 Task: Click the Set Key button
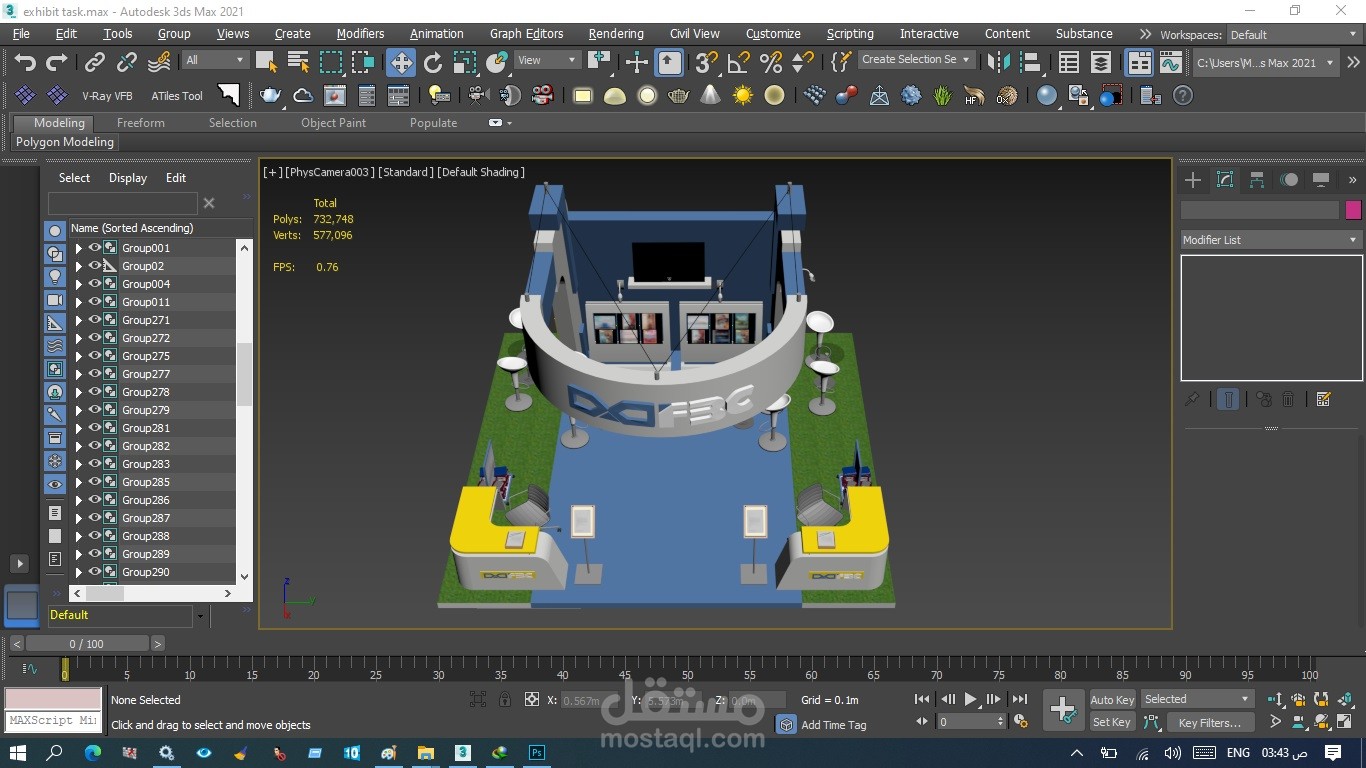point(1112,722)
